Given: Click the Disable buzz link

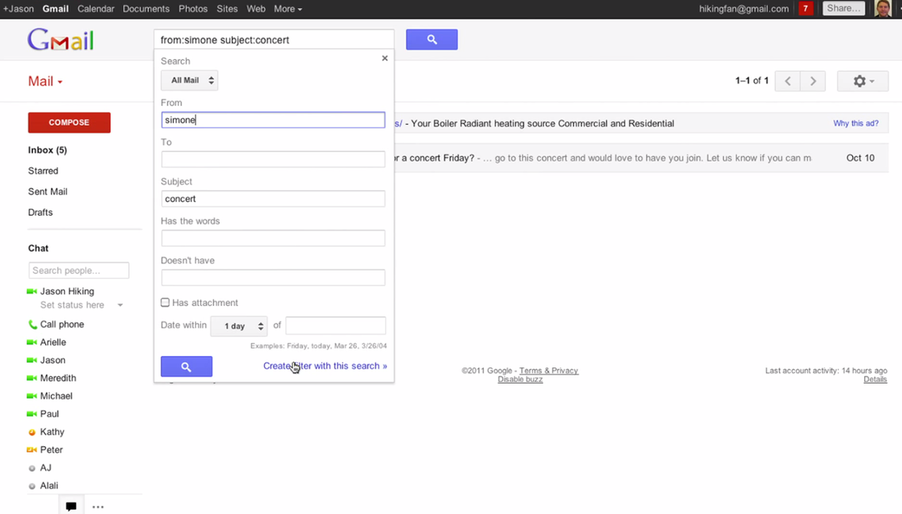Looking at the screenshot, I should [x=520, y=379].
